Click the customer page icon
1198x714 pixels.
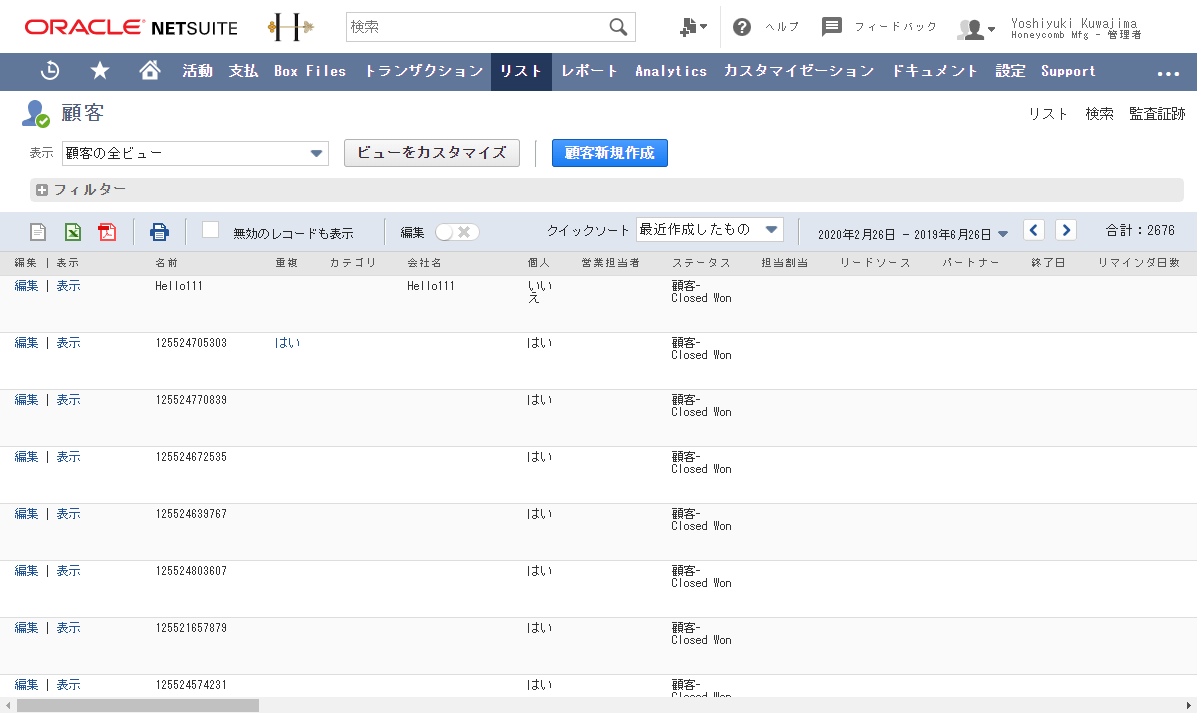pos(35,114)
